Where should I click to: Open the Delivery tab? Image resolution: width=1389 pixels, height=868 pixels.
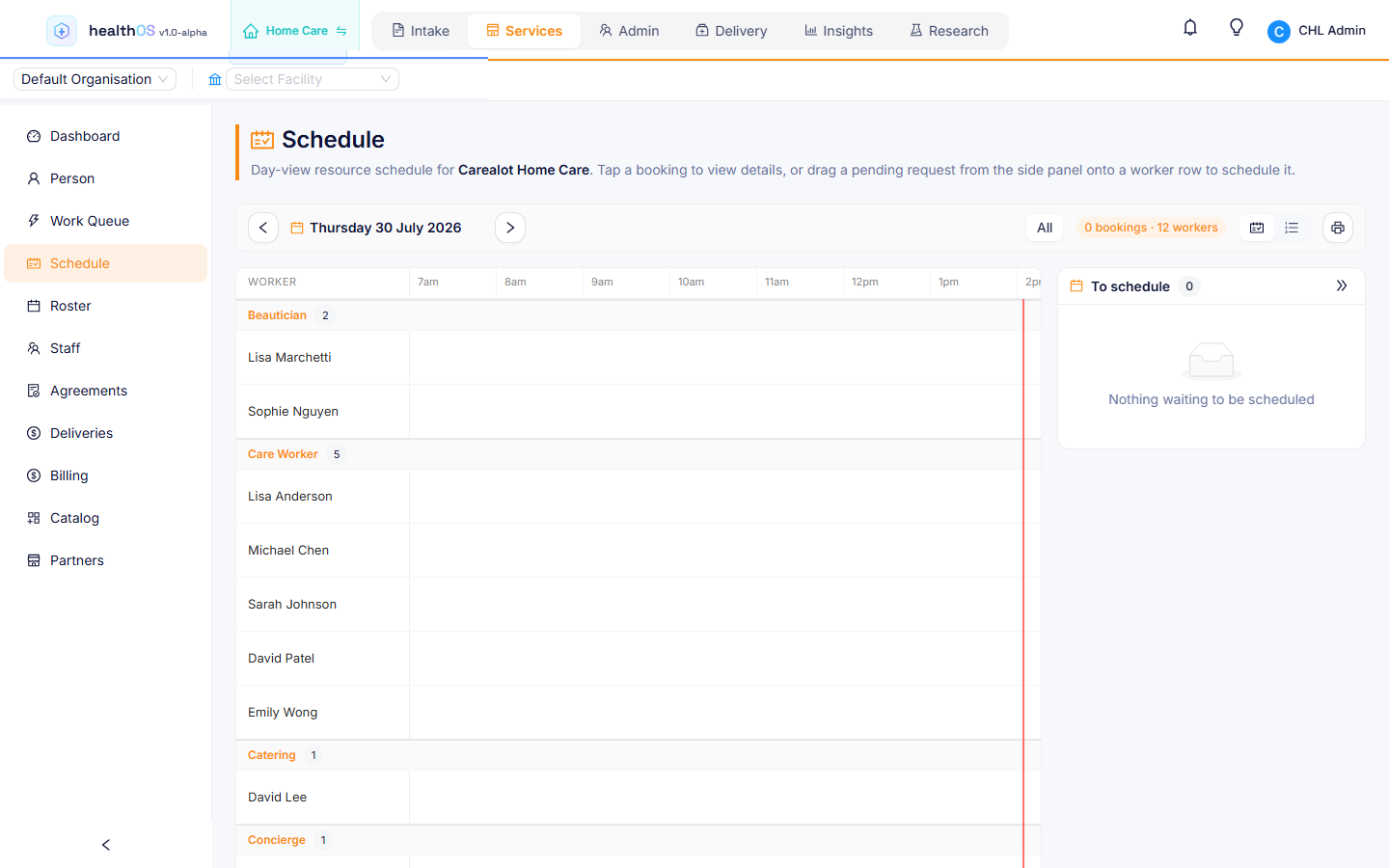click(x=731, y=31)
